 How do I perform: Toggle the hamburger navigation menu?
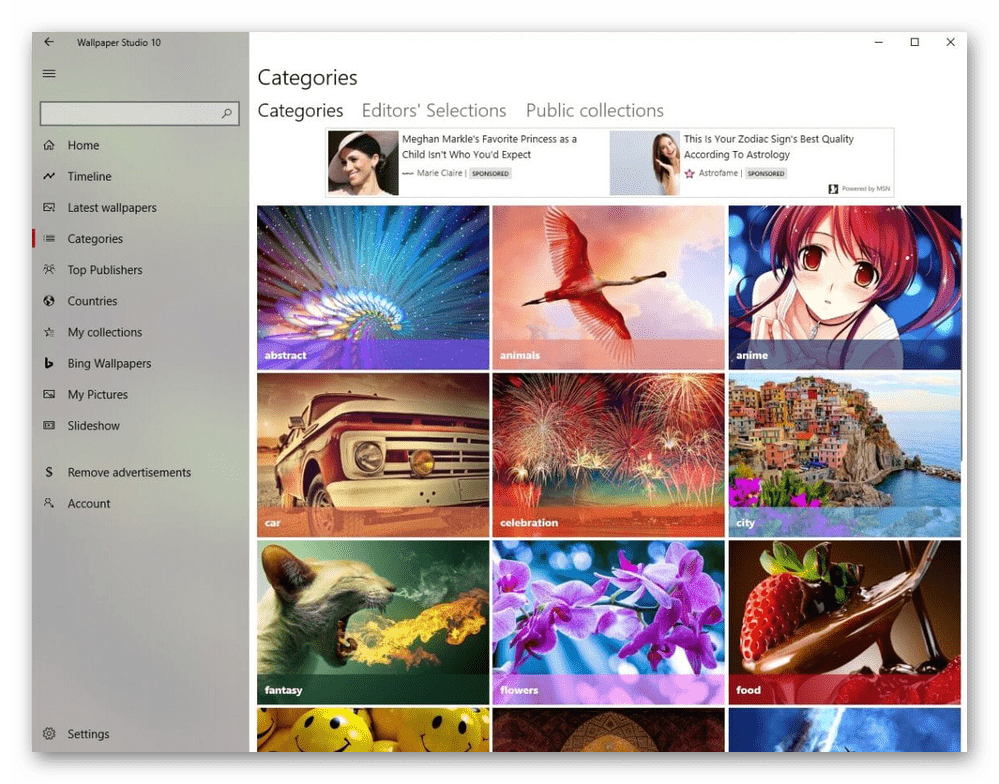tap(49, 73)
